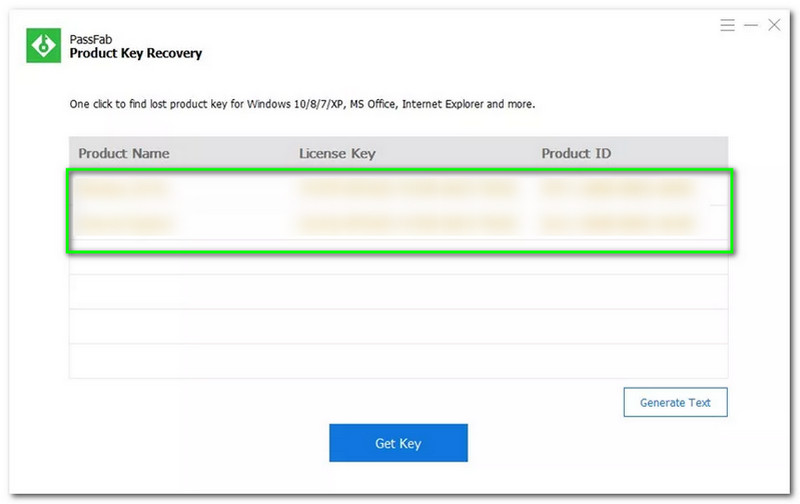This screenshot has width=800, height=504.
Task: Click the "PassFab" brand name text
Action: point(88,38)
